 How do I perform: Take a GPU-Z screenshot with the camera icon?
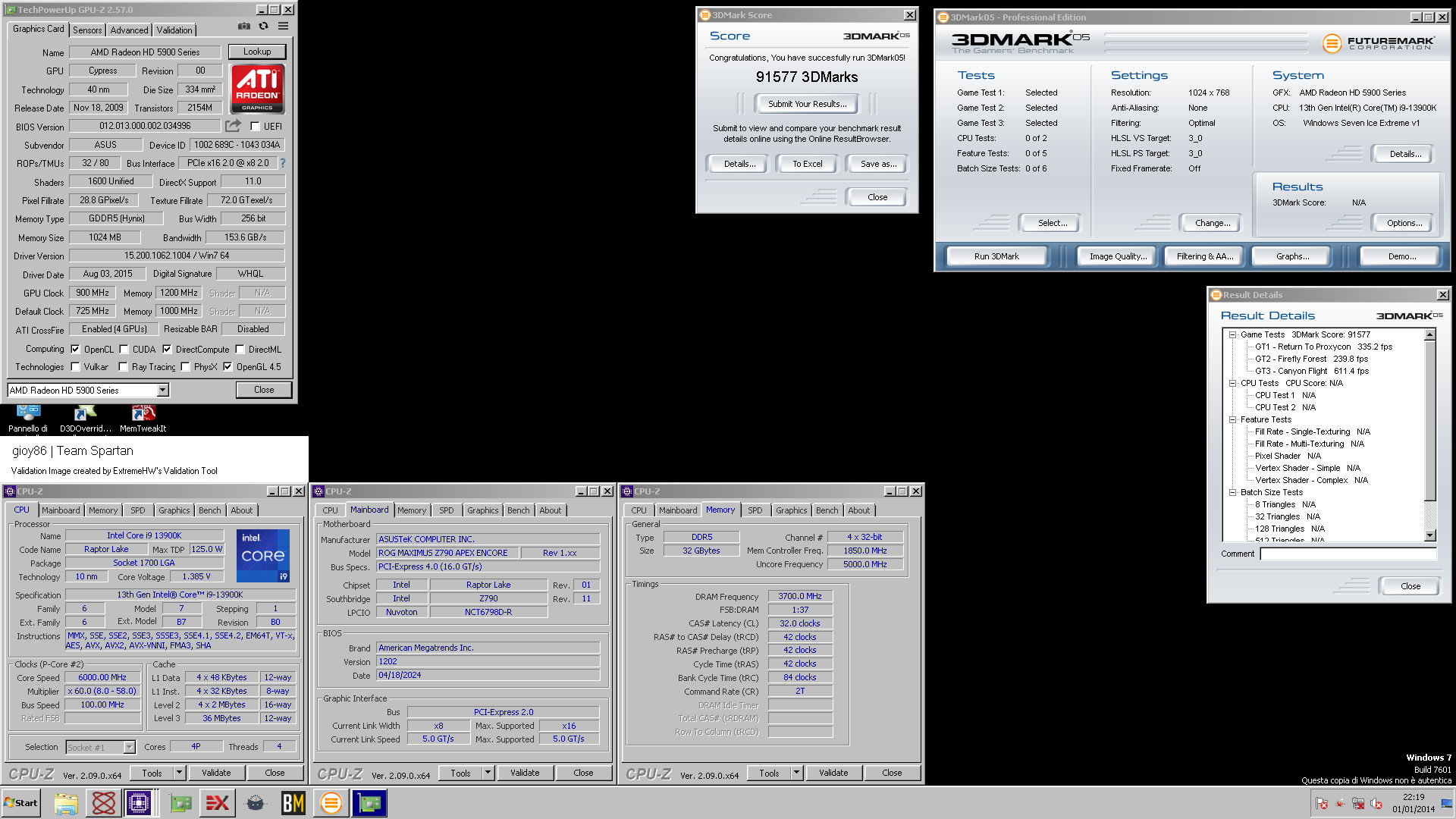click(x=243, y=26)
